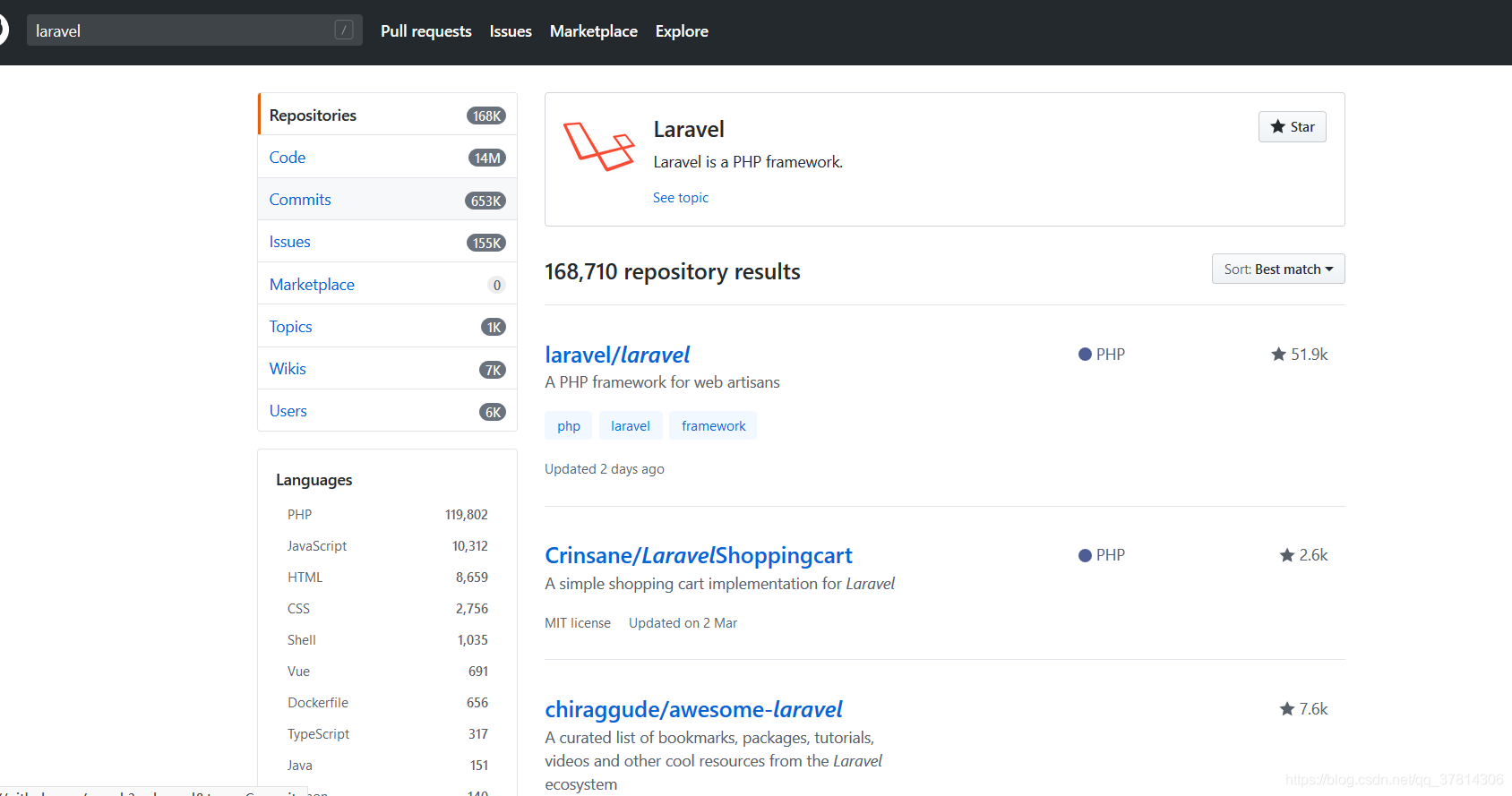Viewport: 1512px width, 796px height.
Task: Click the star icon beside 2.6k
Action: (x=1287, y=555)
